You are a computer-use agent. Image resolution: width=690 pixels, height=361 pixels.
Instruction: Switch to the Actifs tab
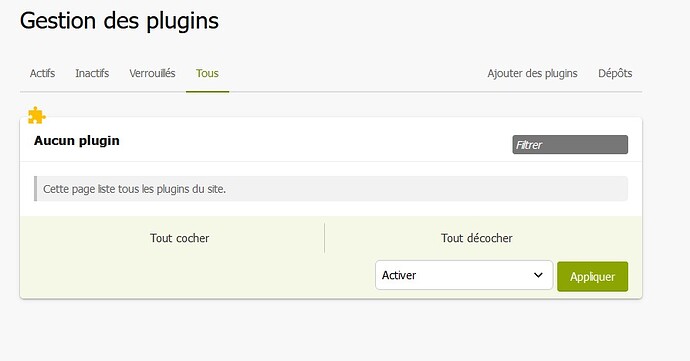pyautogui.click(x=42, y=73)
